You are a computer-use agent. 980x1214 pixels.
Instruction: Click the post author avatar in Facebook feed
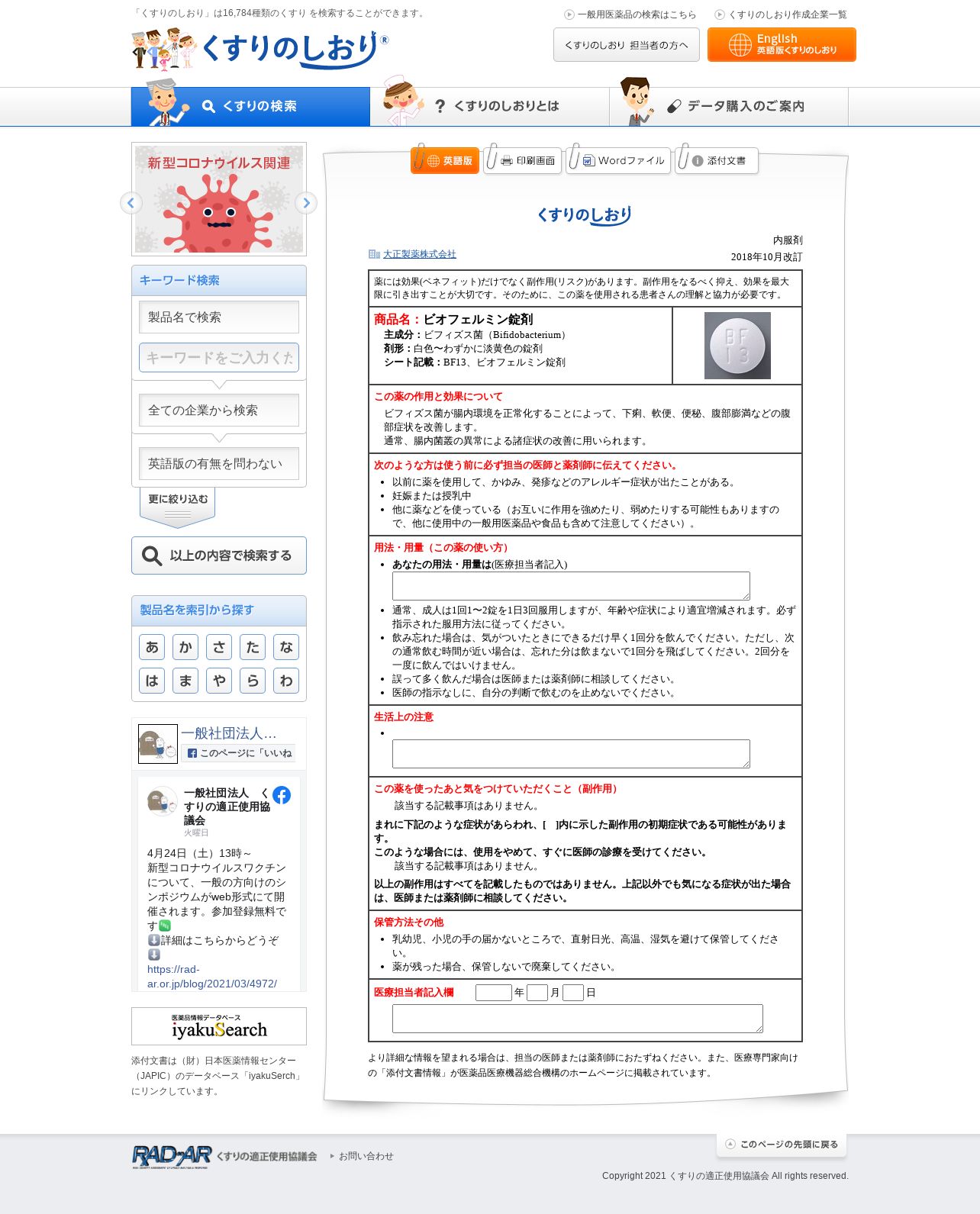pyautogui.click(x=162, y=801)
